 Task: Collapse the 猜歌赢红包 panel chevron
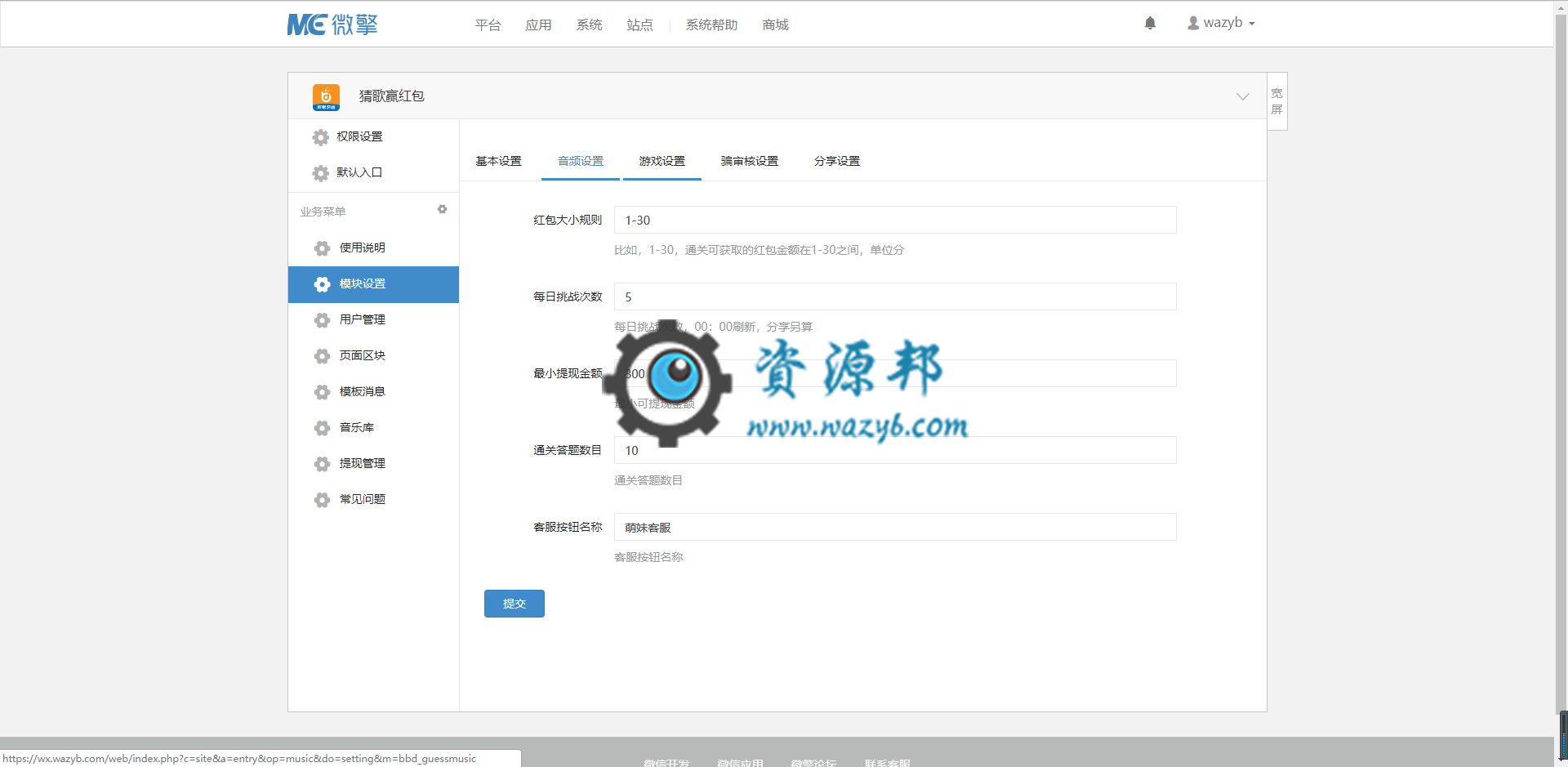1242,96
